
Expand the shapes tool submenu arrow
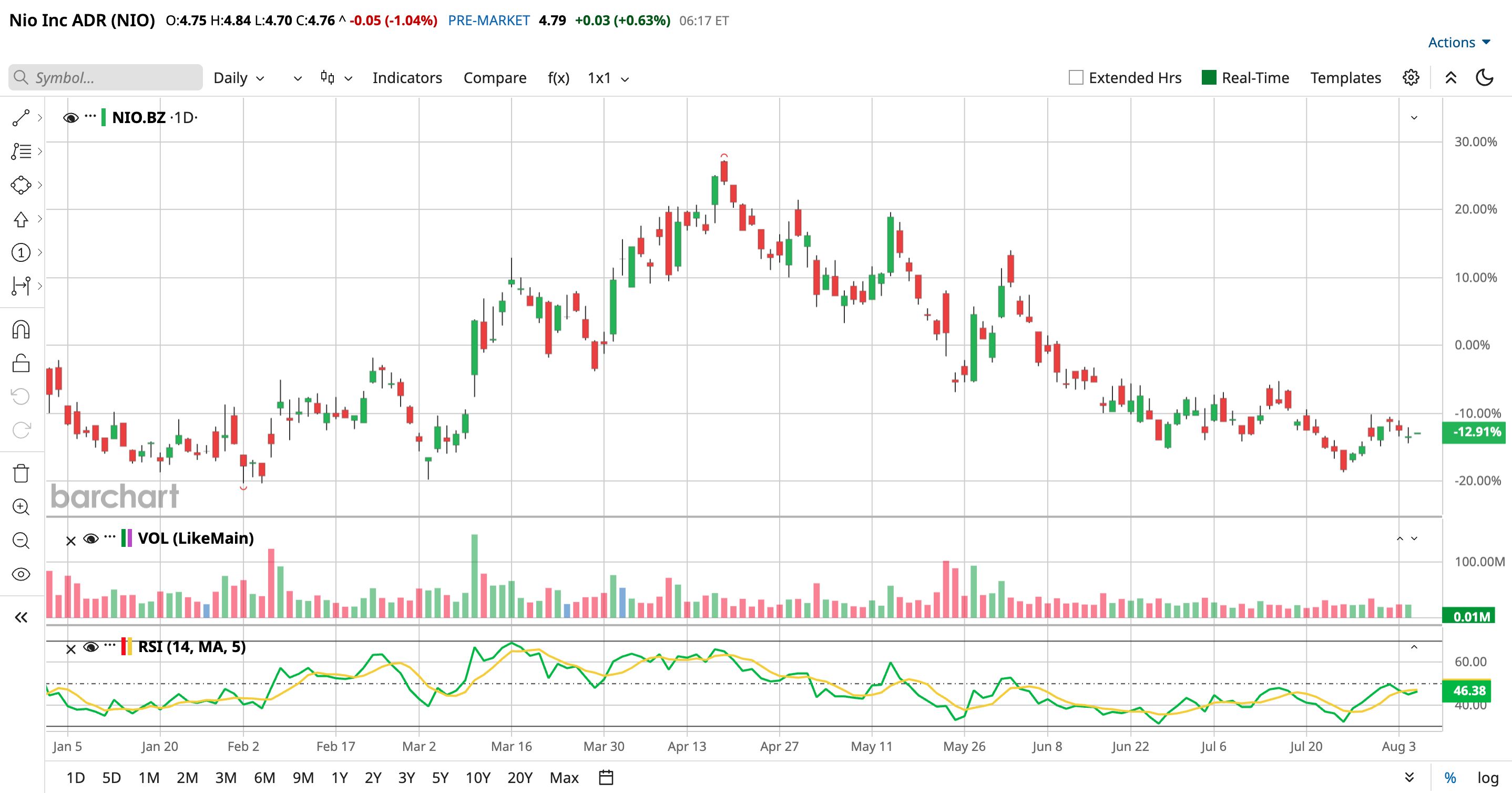coord(40,186)
